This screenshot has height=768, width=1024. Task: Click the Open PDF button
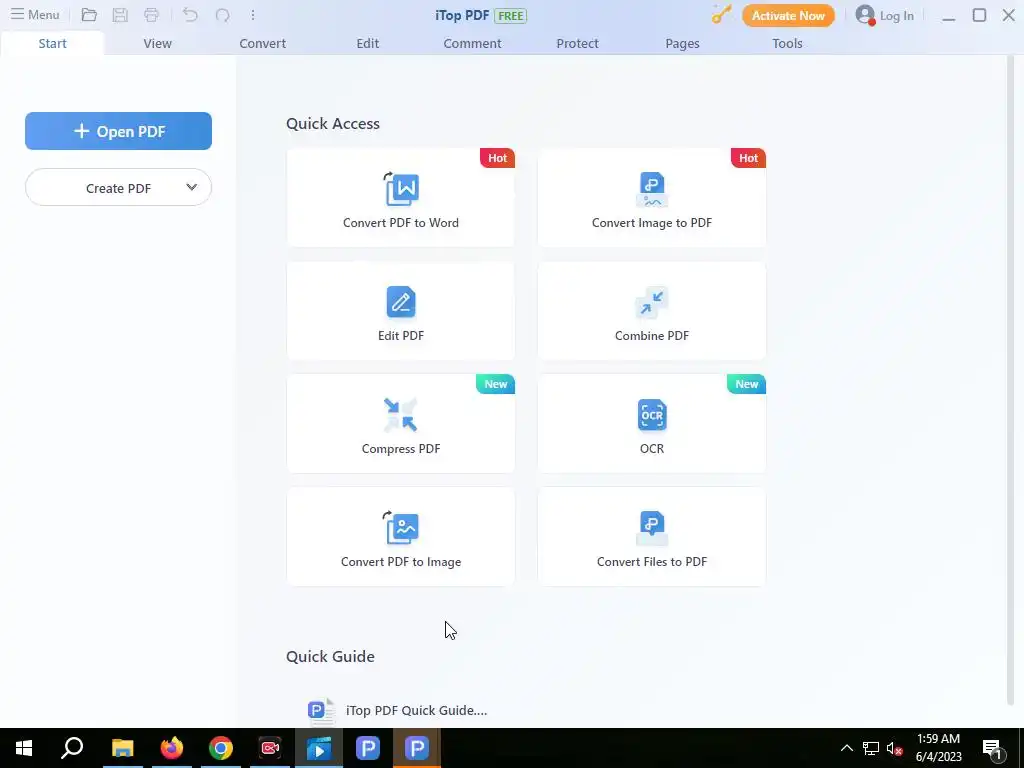118,131
